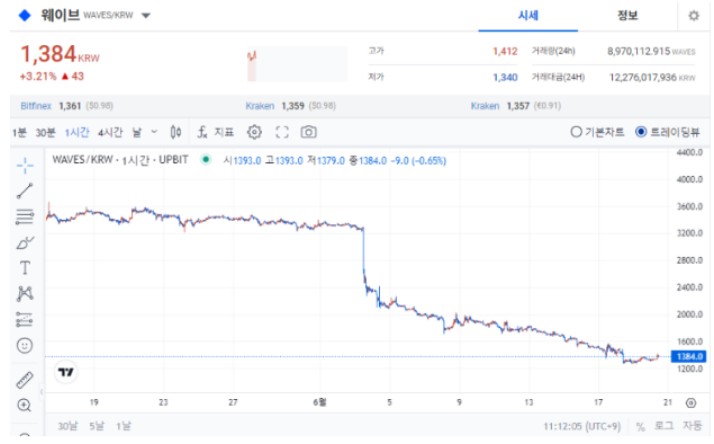Set chart interval to 1시간
Image resolution: width=714 pixels, height=444 pixels.
pyautogui.click(x=76, y=133)
